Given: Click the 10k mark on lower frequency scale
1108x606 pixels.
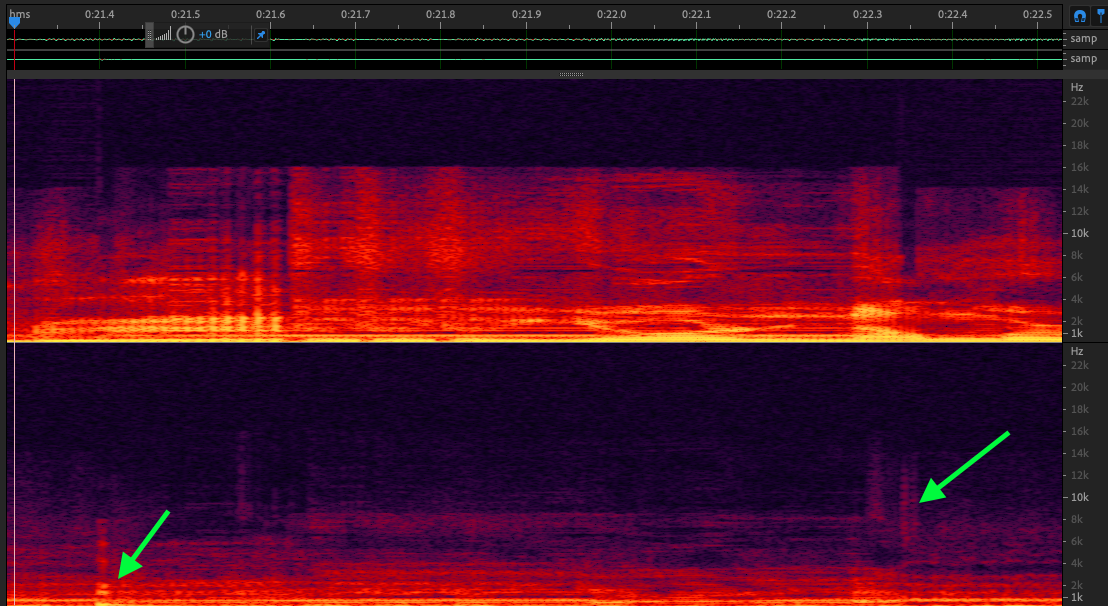Looking at the screenshot, I should coord(1079,497).
